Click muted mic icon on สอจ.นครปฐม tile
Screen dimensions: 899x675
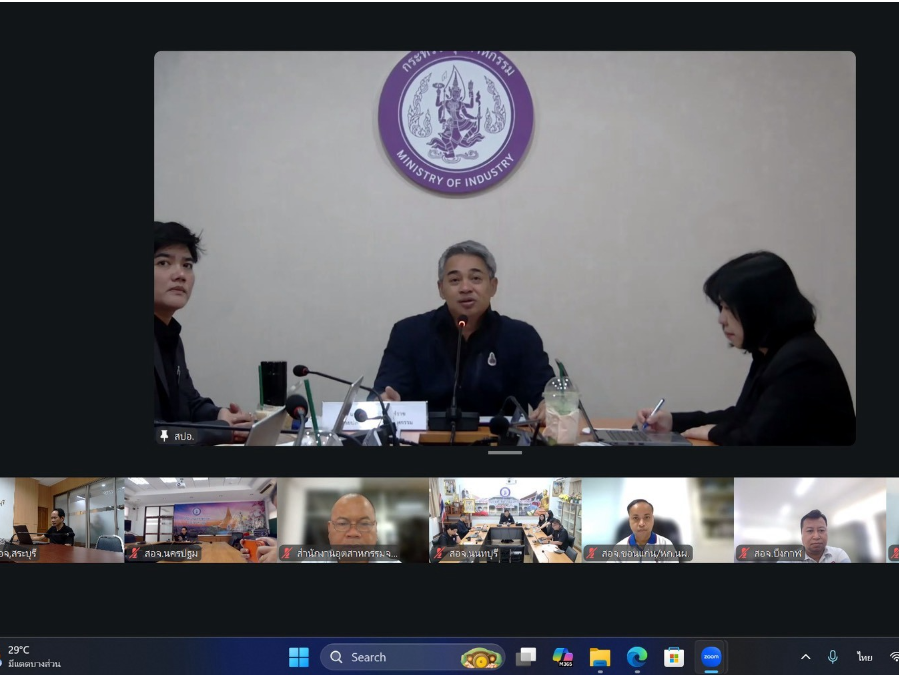point(135,553)
